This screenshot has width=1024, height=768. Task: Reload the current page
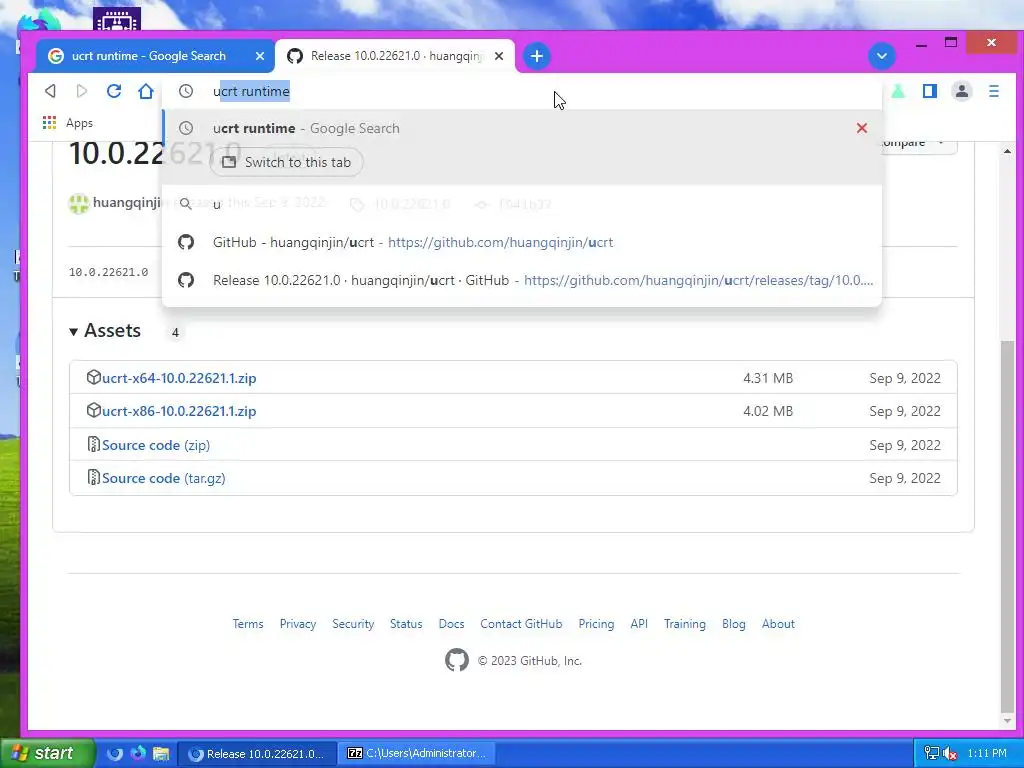click(114, 91)
